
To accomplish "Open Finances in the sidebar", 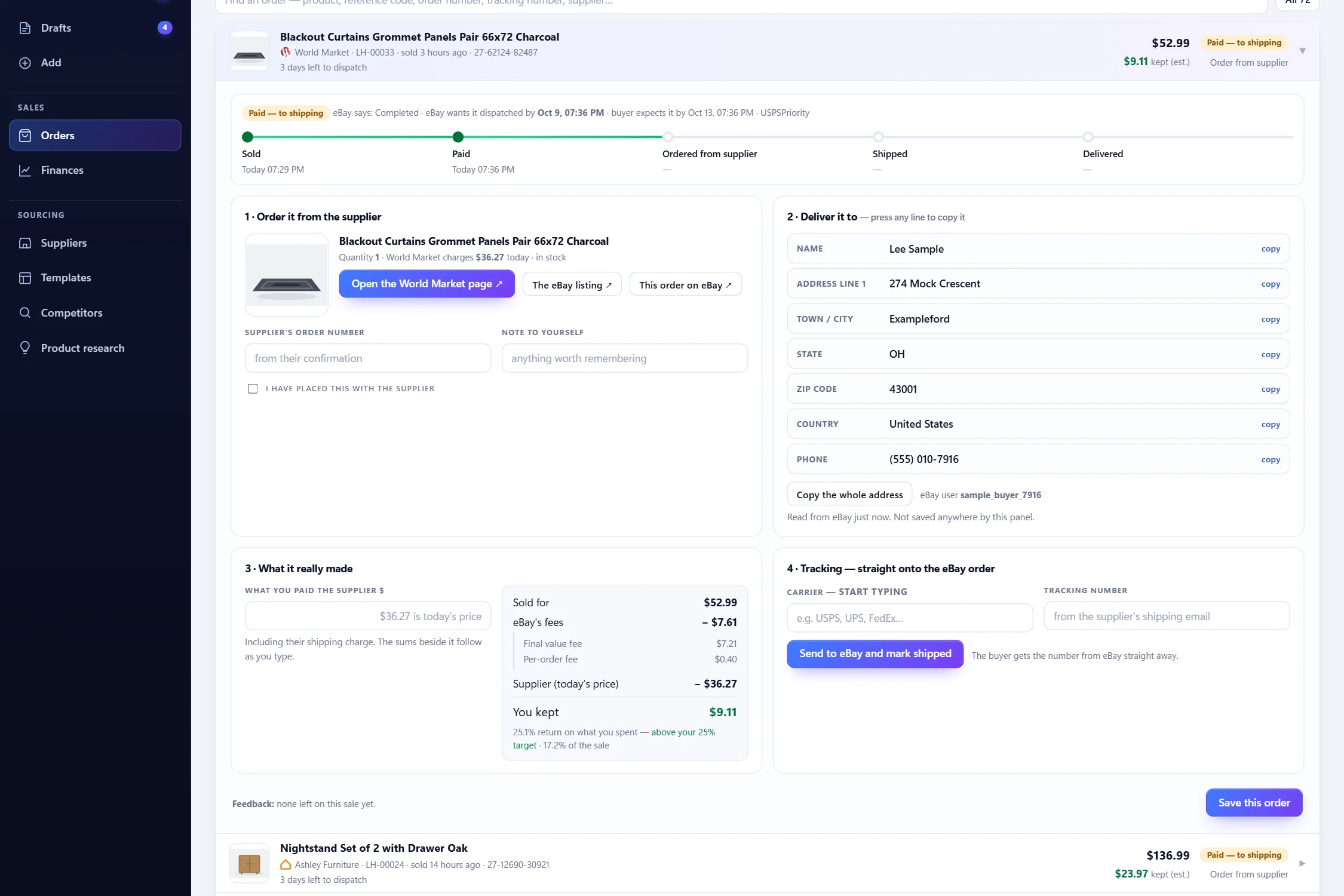I will (x=95, y=170).
